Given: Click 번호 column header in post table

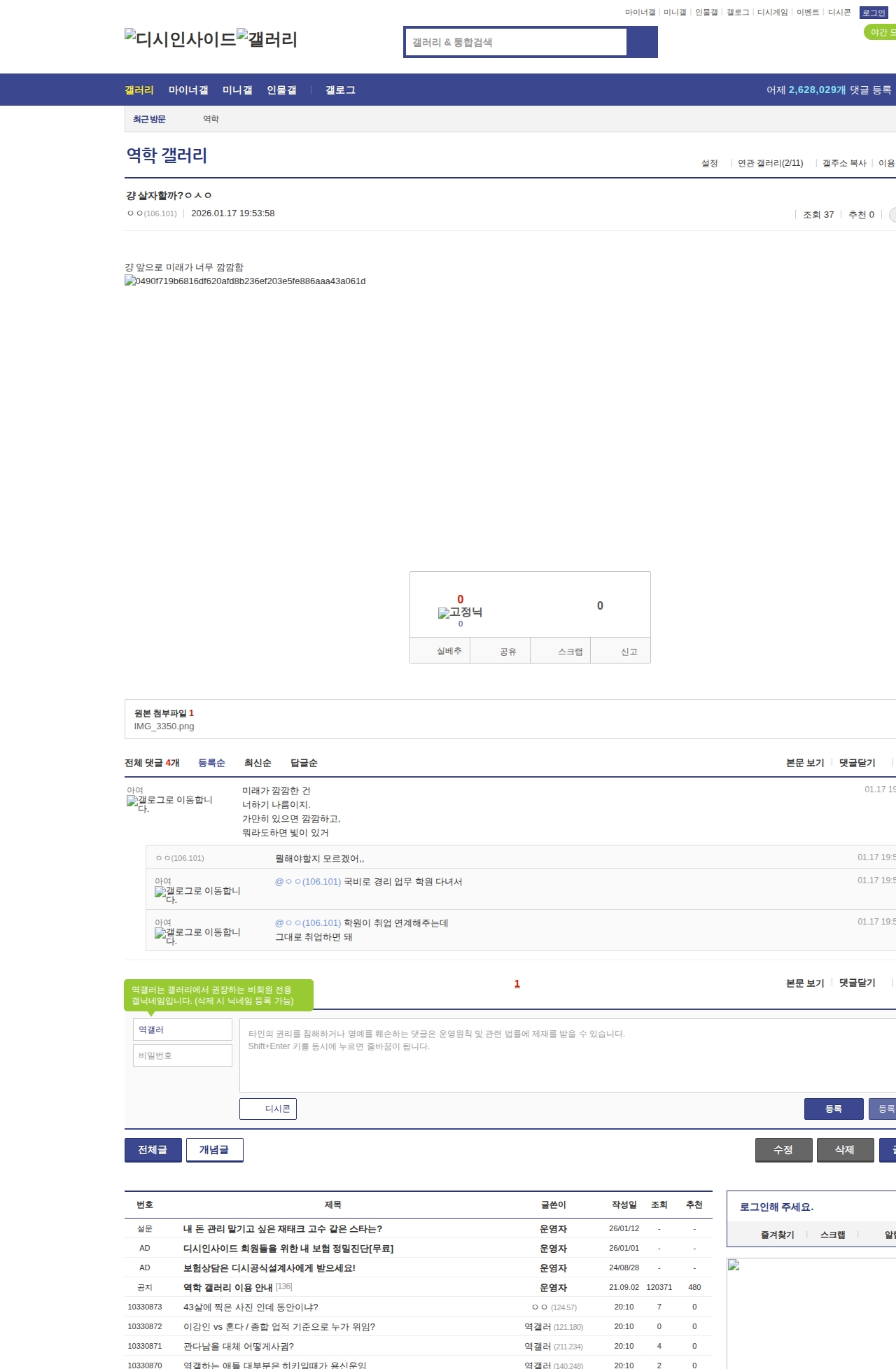Looking at the screenshot, I should pos(145,1205).
